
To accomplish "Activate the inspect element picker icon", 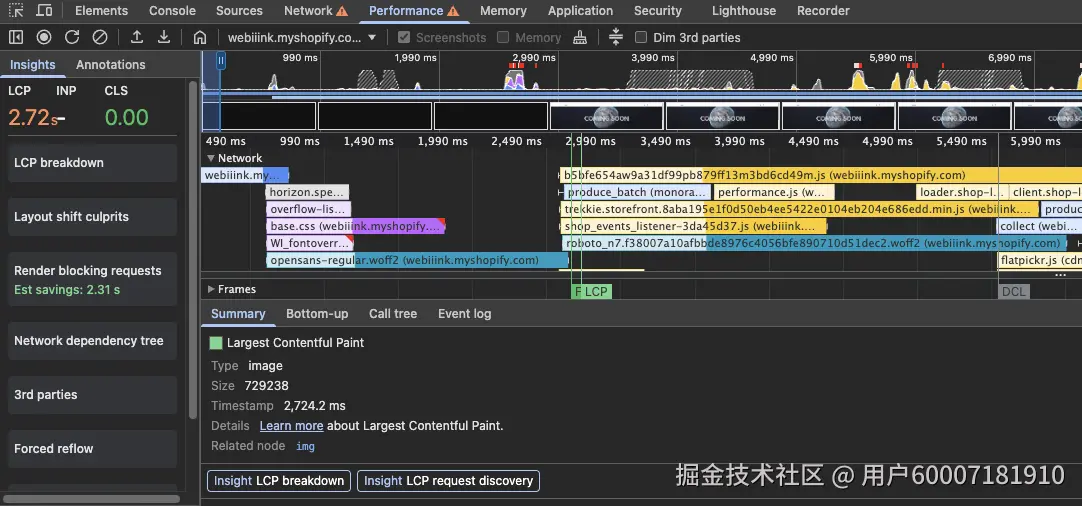I will pyautogui.click(x=16, y=10).
